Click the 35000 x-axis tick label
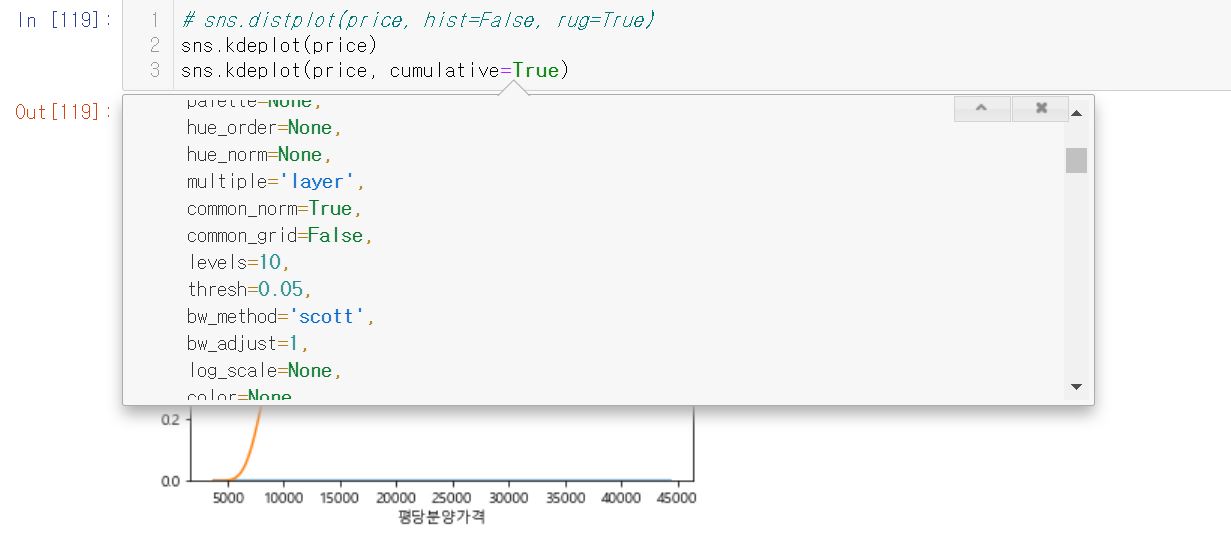This screenshot has width=1231, height=547. pos(565,498)
